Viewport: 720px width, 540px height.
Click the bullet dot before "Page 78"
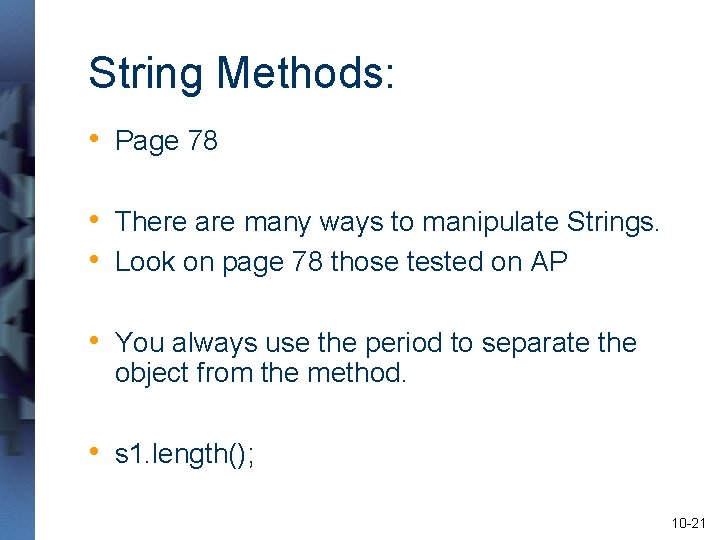coord(95,139)
